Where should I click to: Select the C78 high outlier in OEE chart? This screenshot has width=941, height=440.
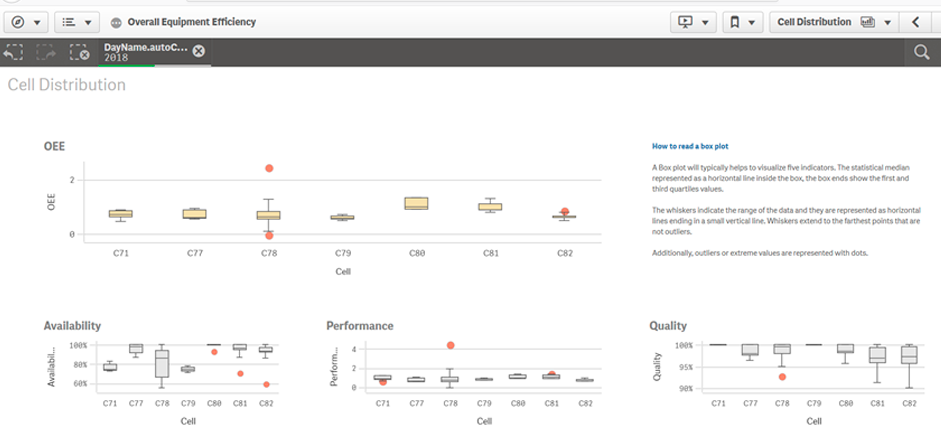(269, 169)
